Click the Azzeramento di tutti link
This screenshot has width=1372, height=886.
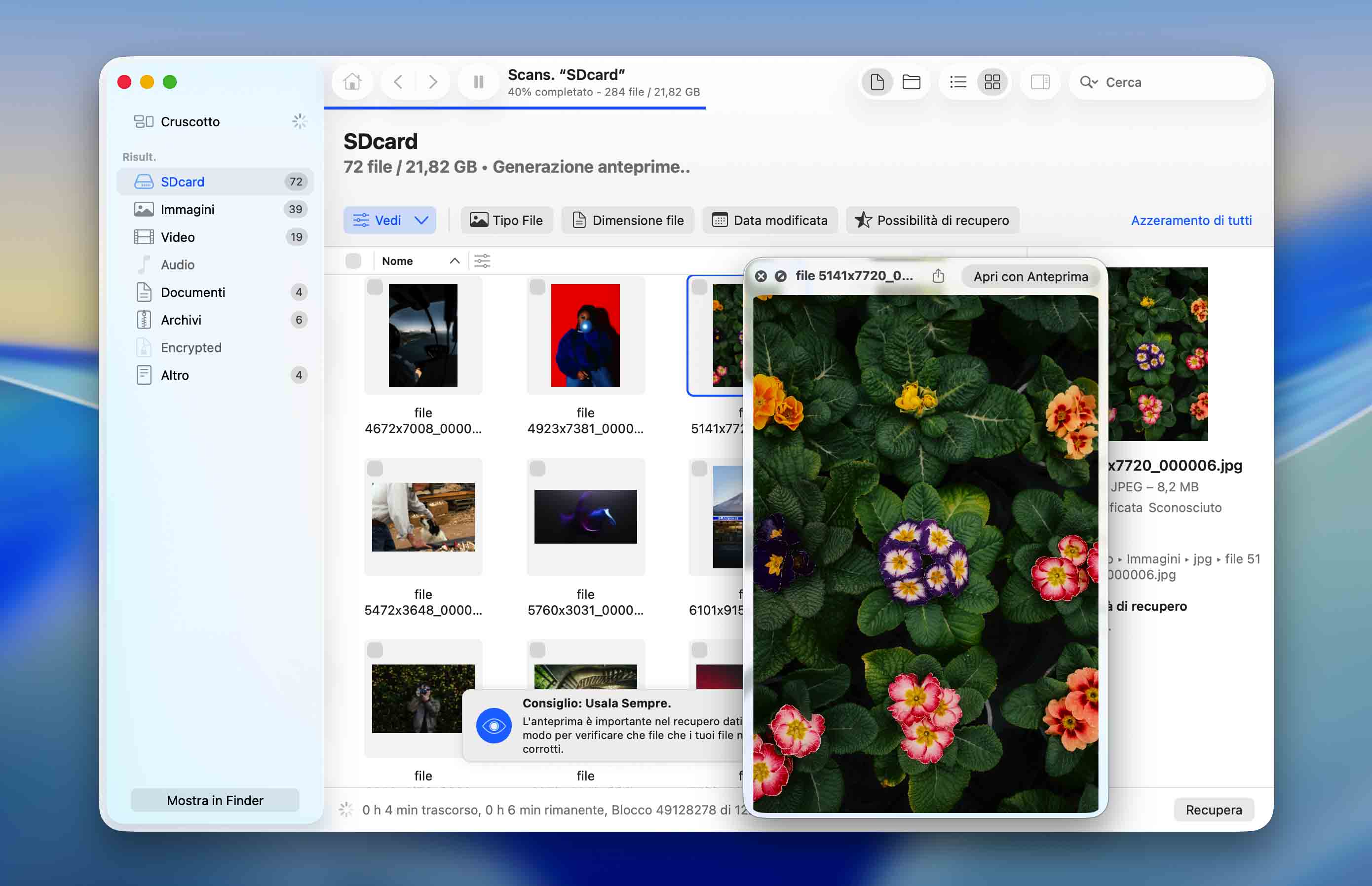pos(1191,221)
